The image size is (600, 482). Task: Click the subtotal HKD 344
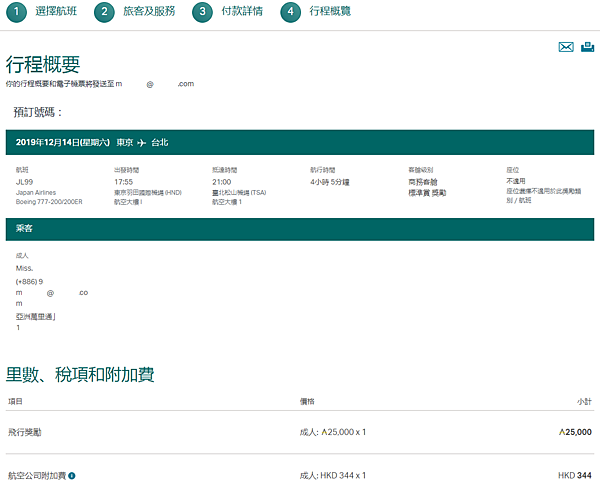pos(575,475)
